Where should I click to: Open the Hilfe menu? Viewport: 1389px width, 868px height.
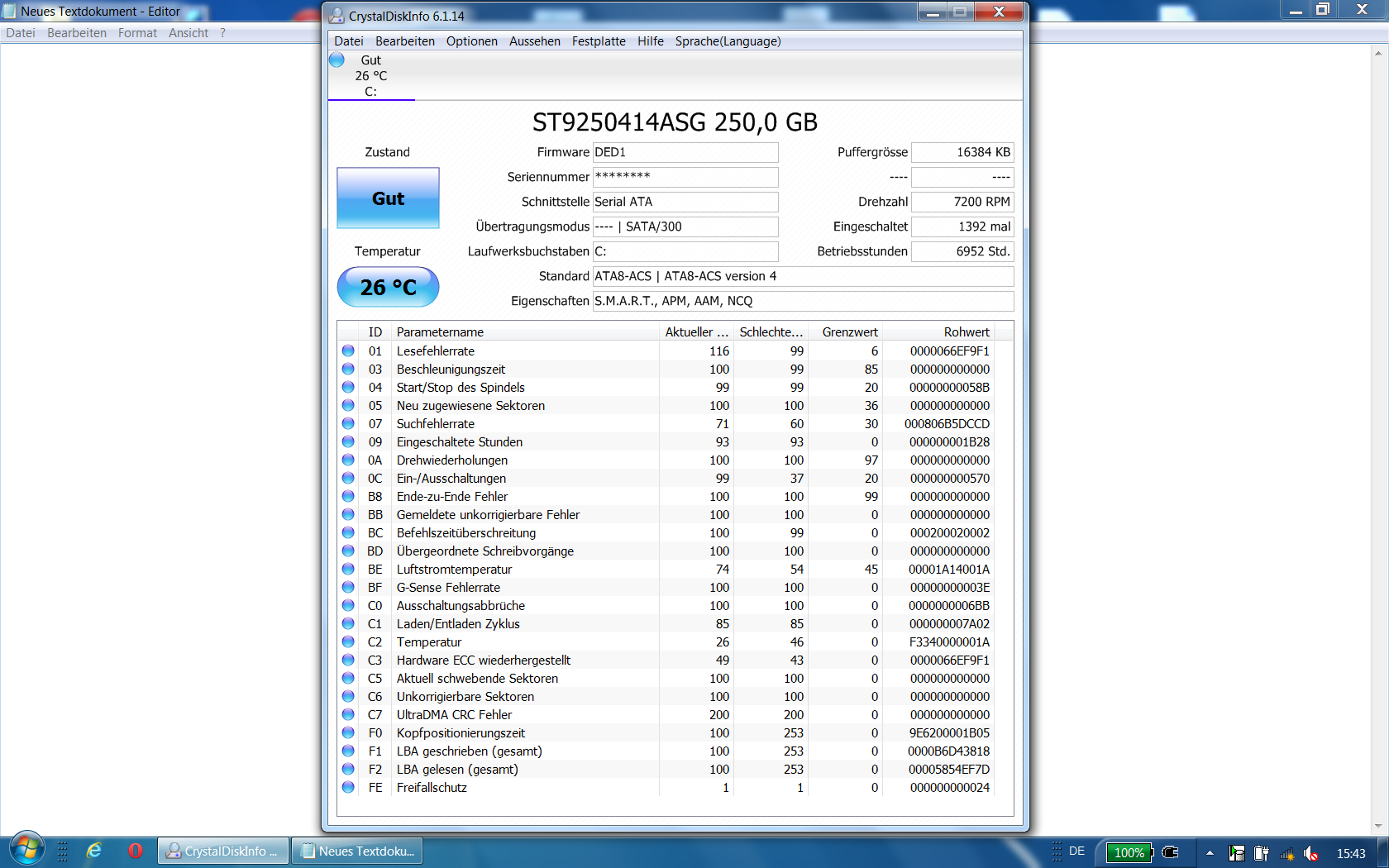pyautogui.click(x=651, y=41)
